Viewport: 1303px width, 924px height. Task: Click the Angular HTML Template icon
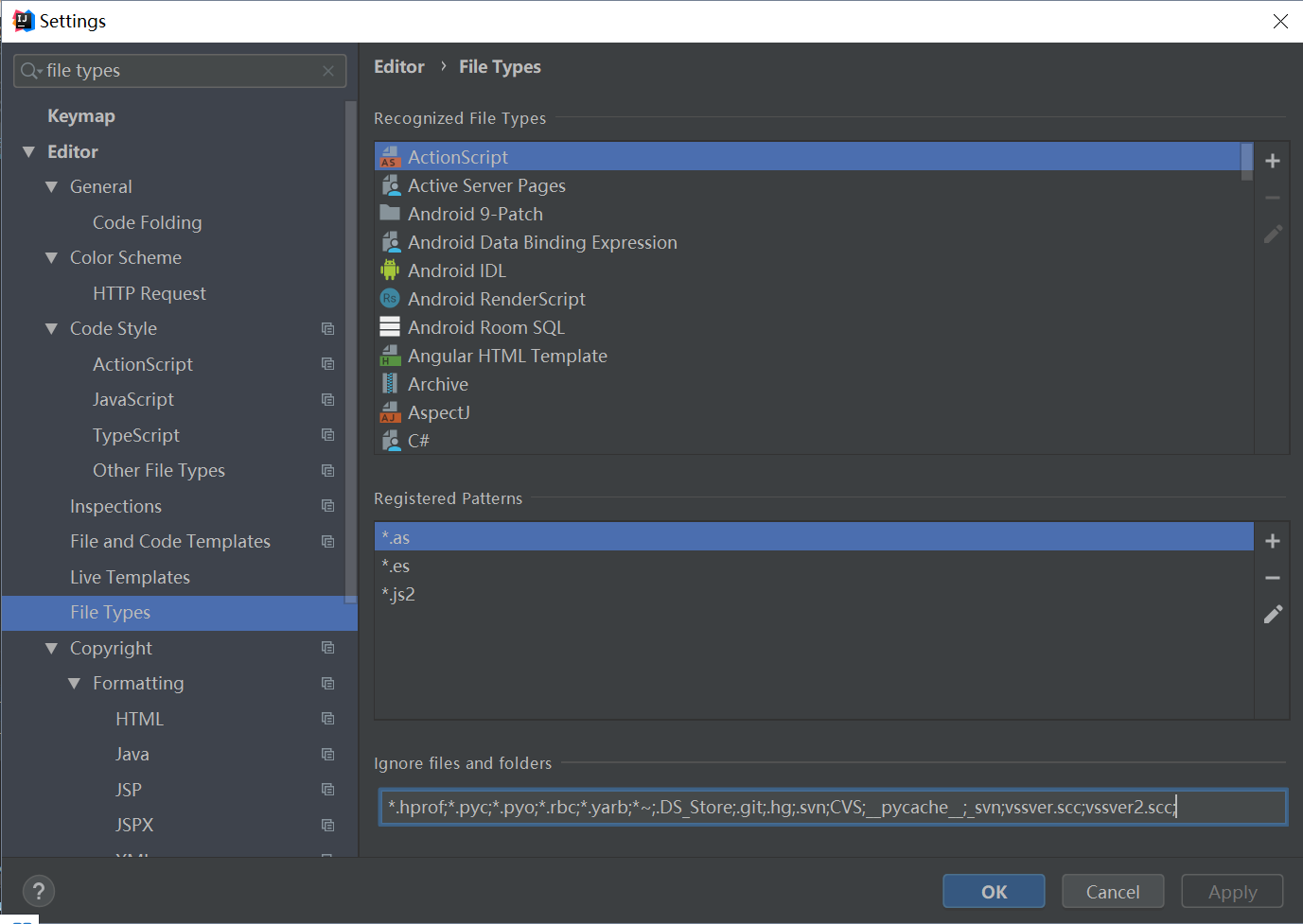coord(390,356)
